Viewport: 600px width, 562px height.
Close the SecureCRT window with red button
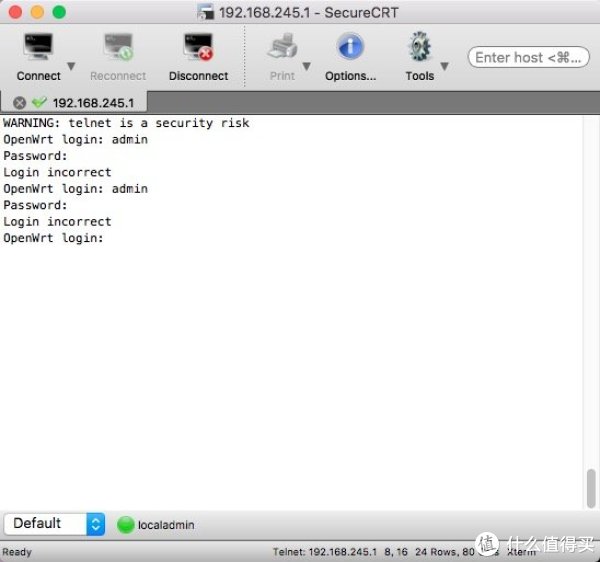click(x=14, y=12)
